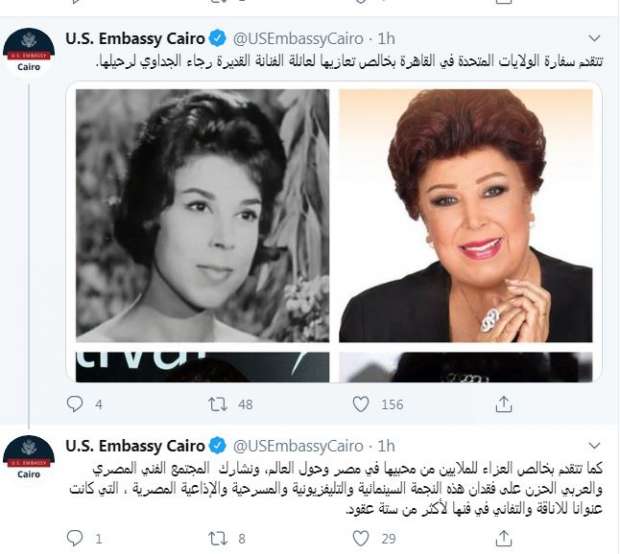Viewport: 620px width, 554px height.
Task: Click the 1h timestamp of first tweet
Action: click(386, 39)
